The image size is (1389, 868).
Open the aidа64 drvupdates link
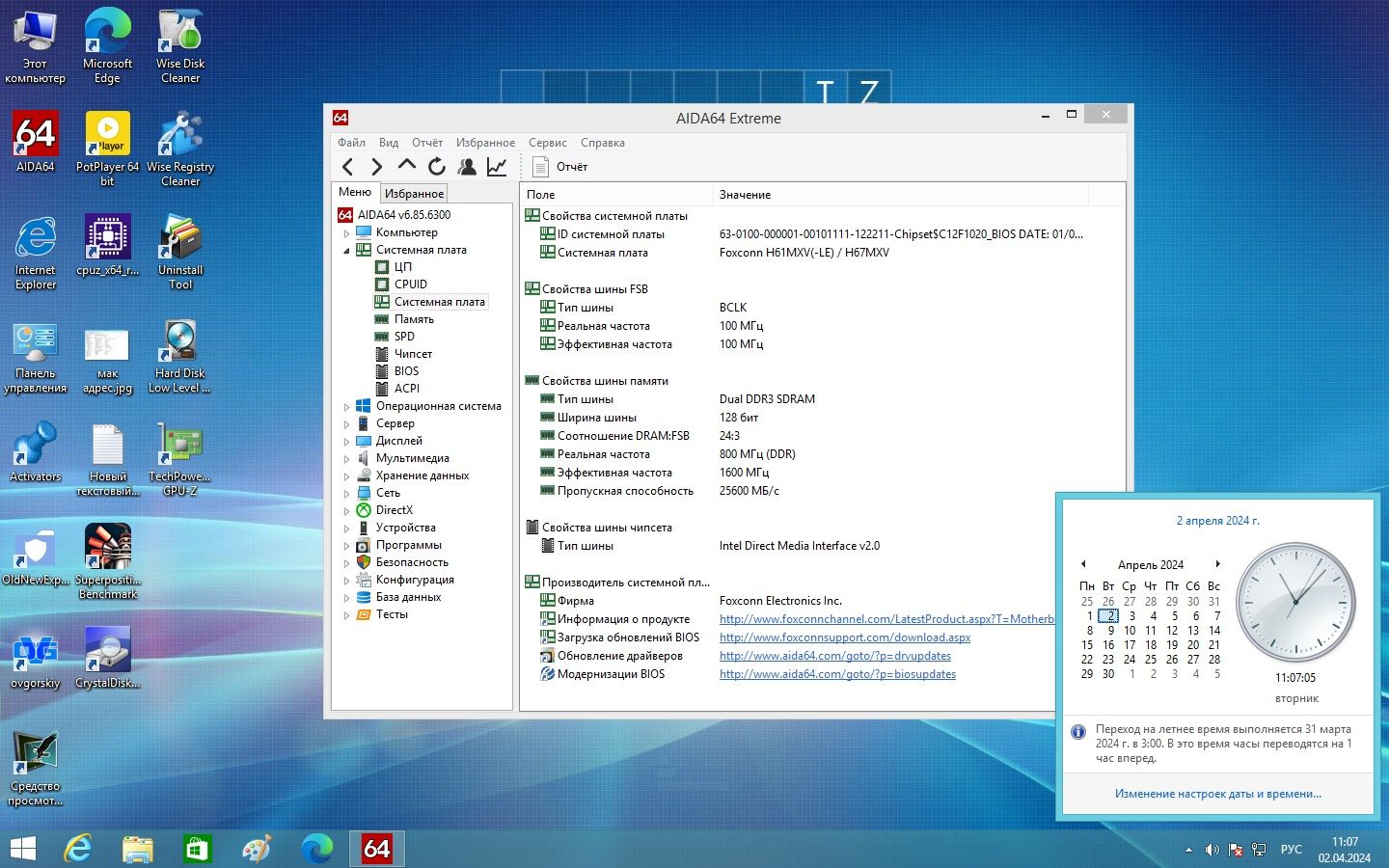pos(835,656)
